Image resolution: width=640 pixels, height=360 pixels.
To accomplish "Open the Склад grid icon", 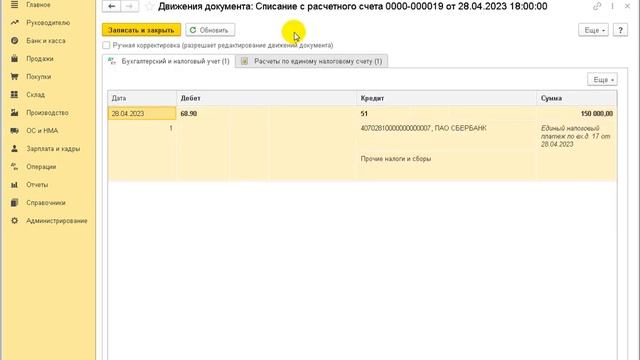I will (14, 95).
